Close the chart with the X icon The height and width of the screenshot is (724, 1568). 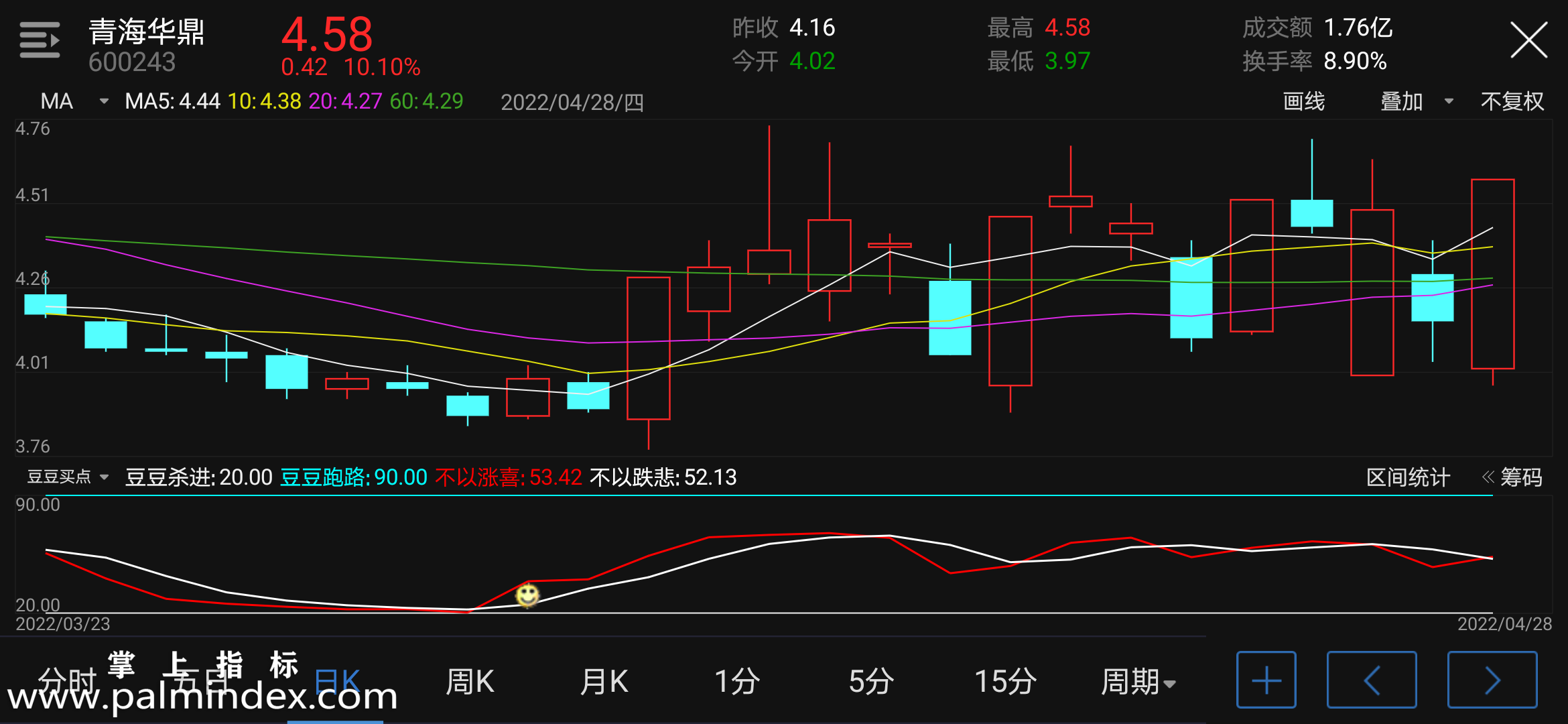tap(1528, 40)
